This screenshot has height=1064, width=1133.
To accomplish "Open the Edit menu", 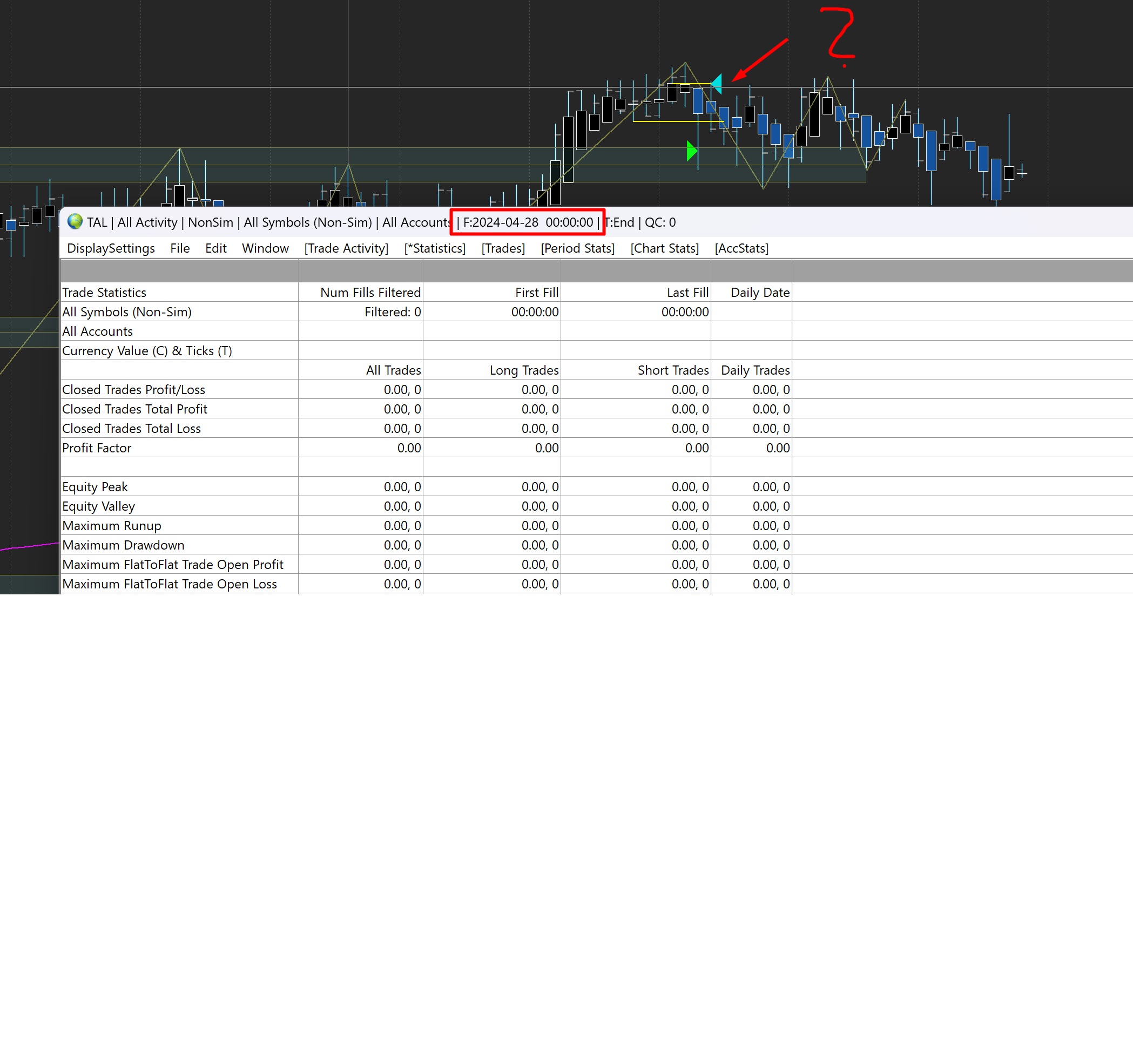I will (215, 248).
